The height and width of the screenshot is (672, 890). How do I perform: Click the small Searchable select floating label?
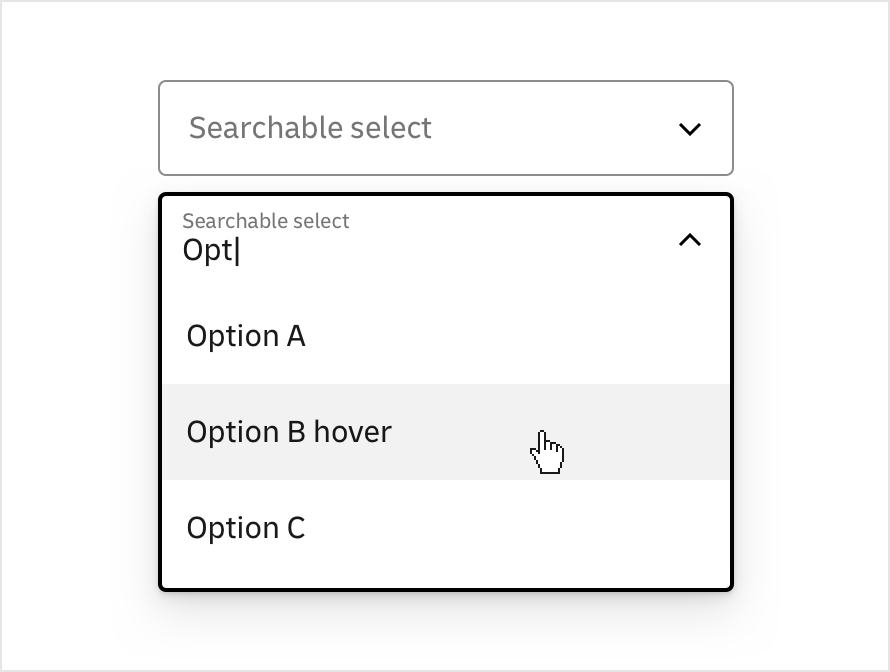[x=266, y=221]
